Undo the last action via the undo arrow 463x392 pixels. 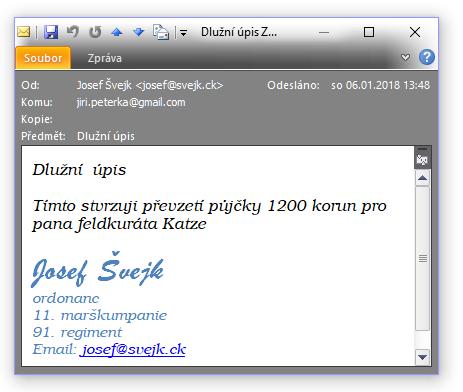(72, 32)
